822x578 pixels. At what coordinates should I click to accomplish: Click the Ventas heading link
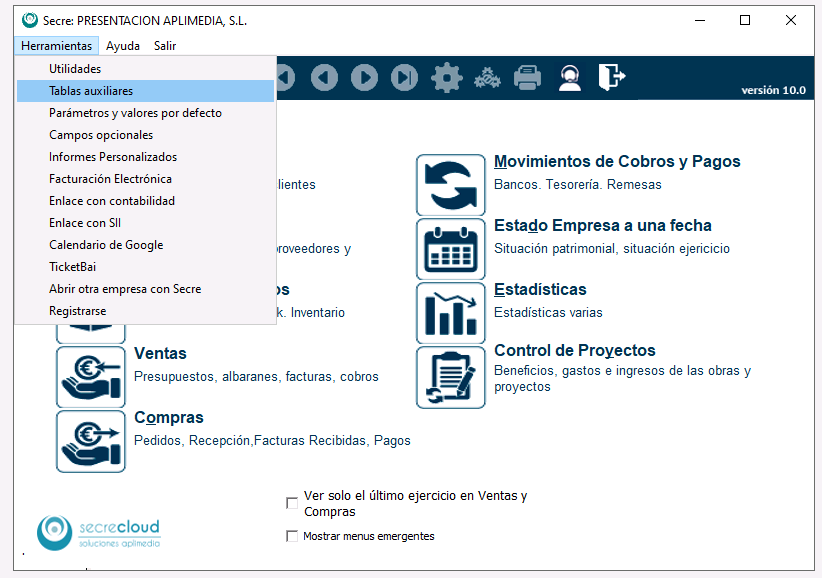coord(160,353)
